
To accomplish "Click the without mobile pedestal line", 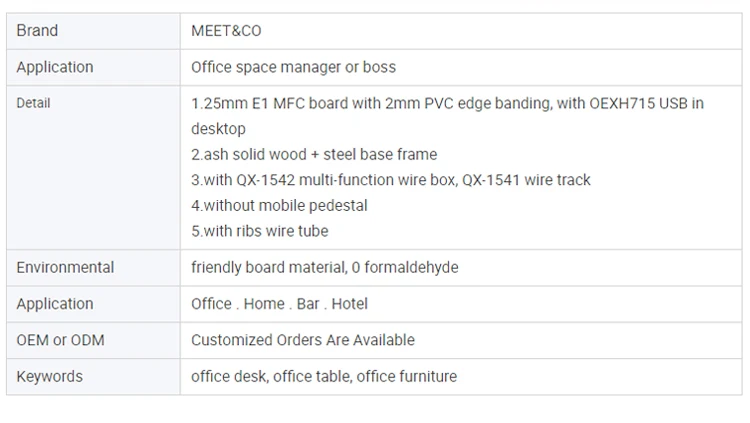I will click(x=279, y=206).
